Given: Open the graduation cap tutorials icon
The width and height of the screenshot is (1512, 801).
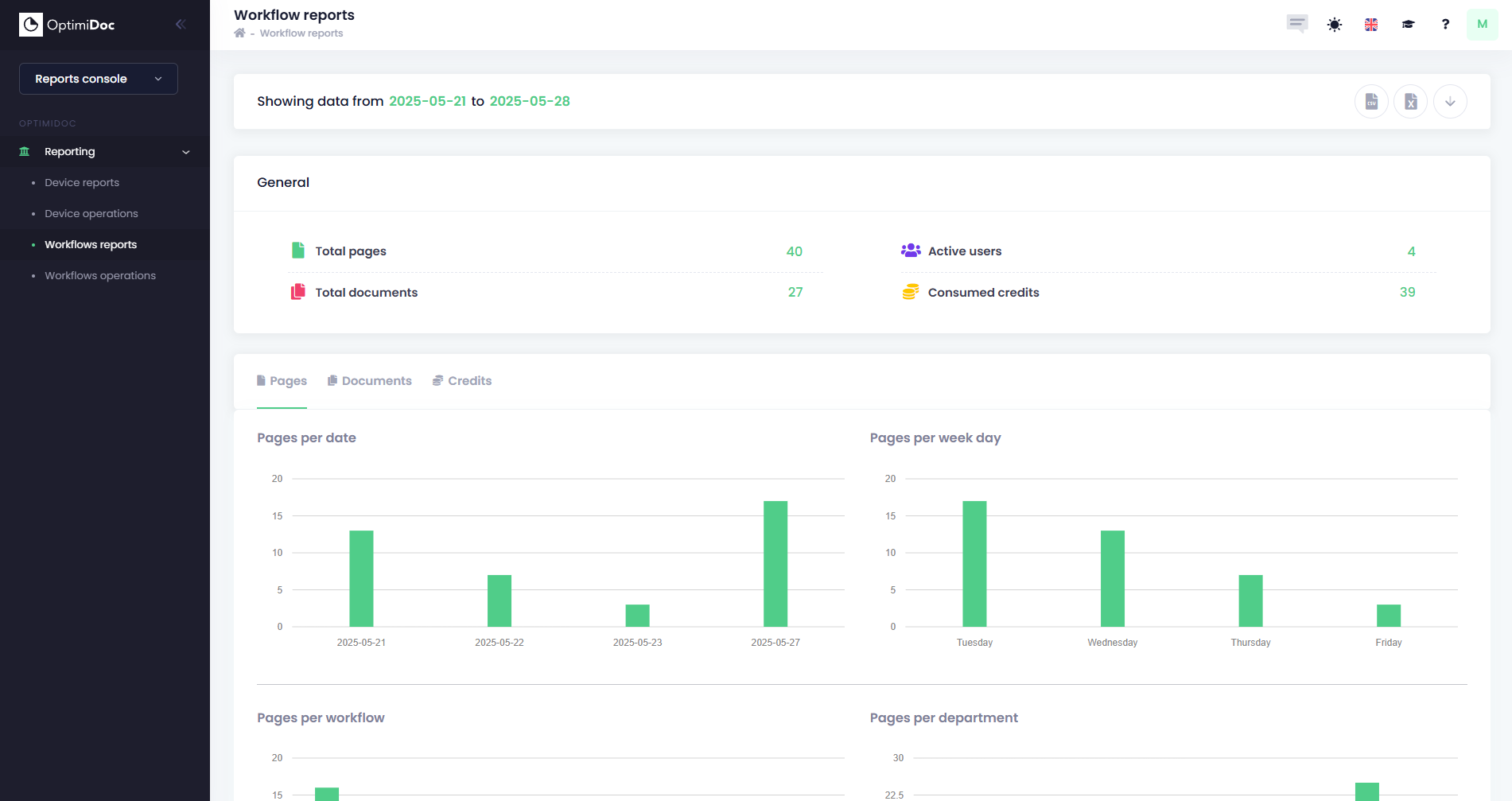Looking at the screenshot, I should pyautogui.click(x=1409, y=25).
